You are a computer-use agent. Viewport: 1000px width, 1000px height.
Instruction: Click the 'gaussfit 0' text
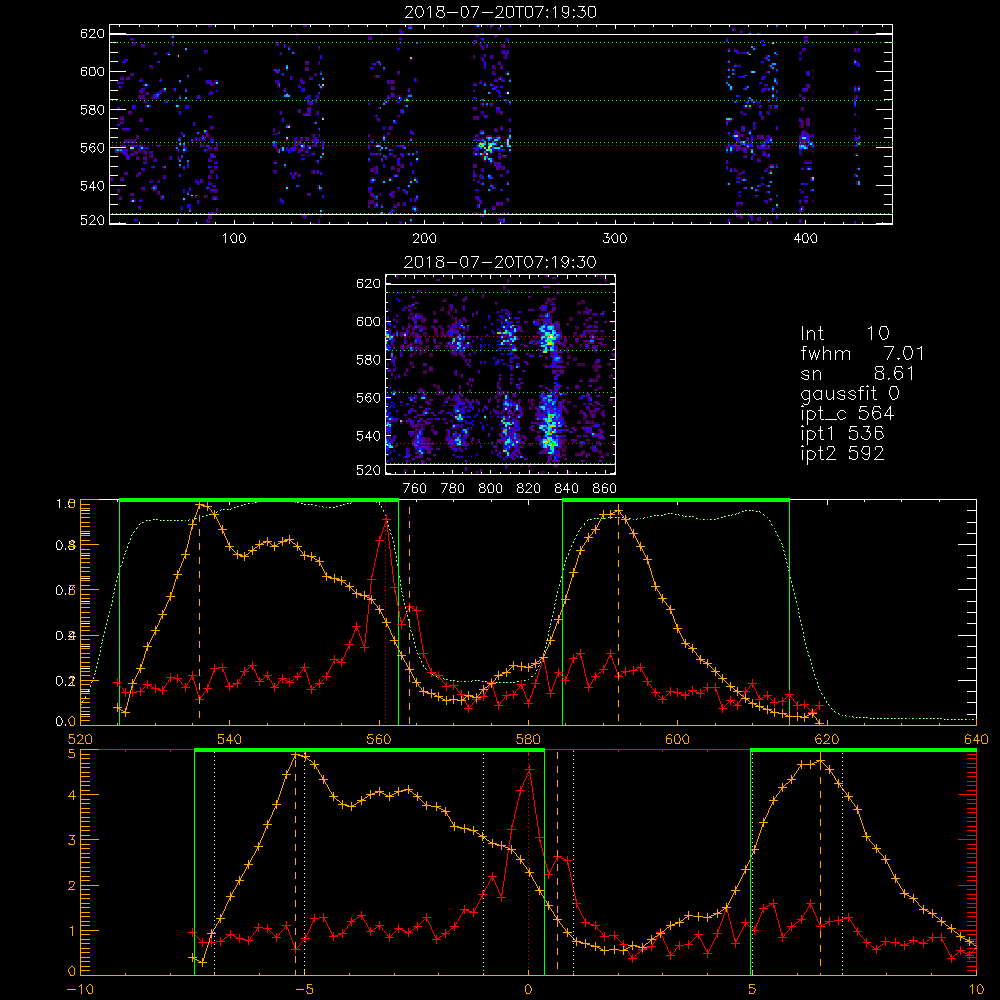pyautogui.click(x=849, y=394)
